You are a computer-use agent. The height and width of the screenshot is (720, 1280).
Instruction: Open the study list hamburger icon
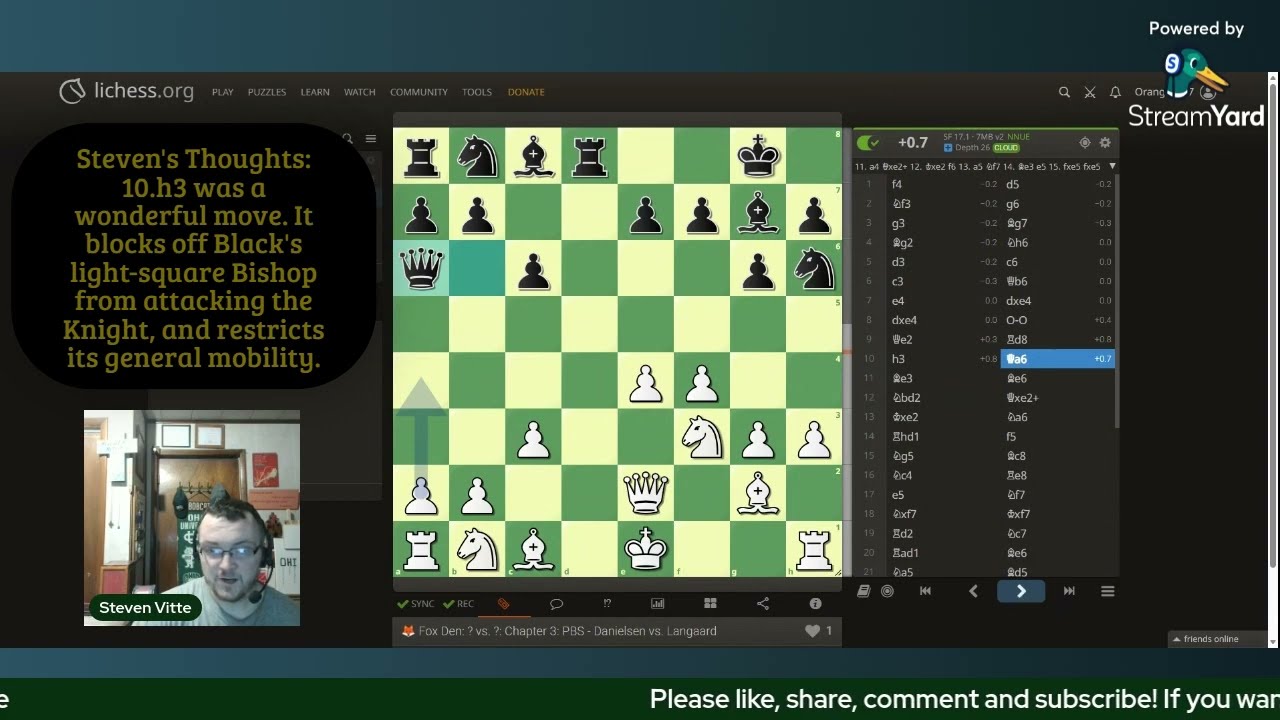point(370,139)
